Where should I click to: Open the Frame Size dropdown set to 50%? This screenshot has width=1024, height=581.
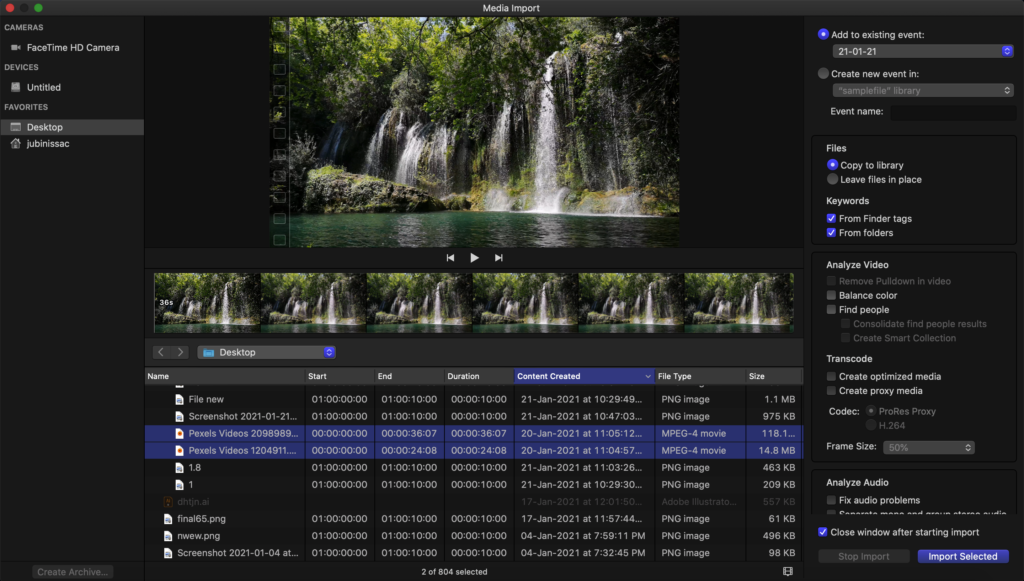928,447
